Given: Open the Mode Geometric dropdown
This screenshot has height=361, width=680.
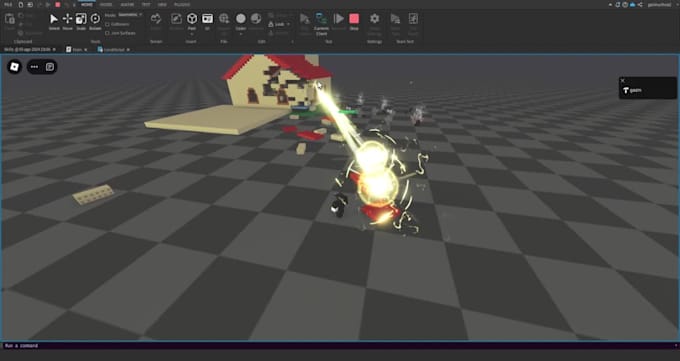Looking at the screenshot, I should tap(130, 15).
